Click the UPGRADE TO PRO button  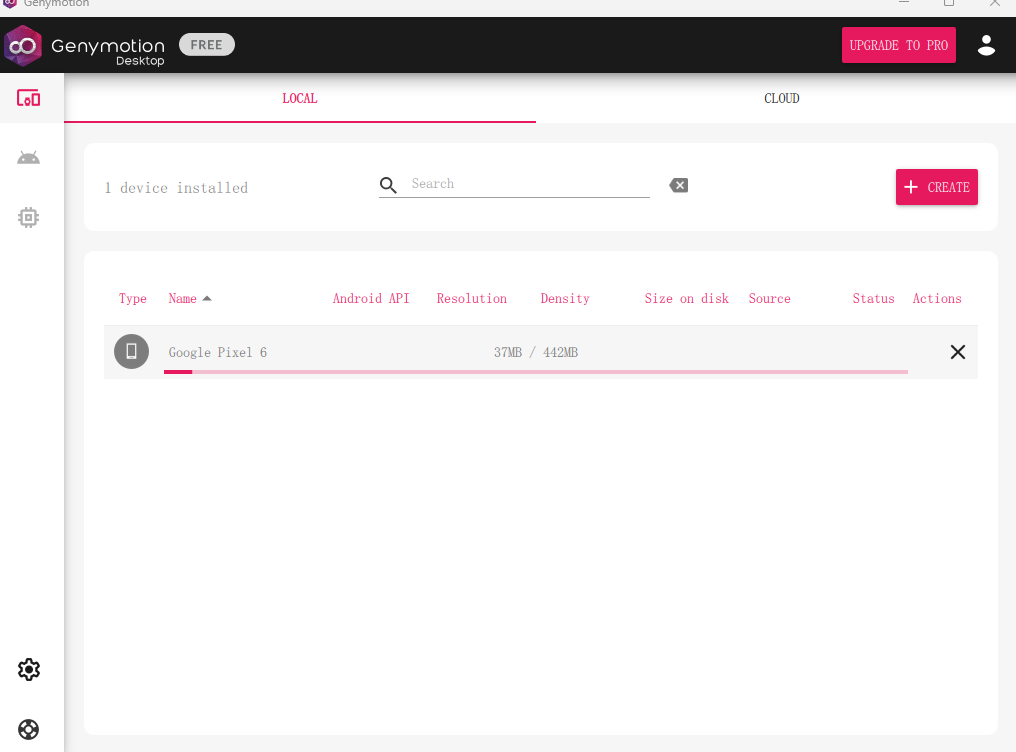click(898, 45)
